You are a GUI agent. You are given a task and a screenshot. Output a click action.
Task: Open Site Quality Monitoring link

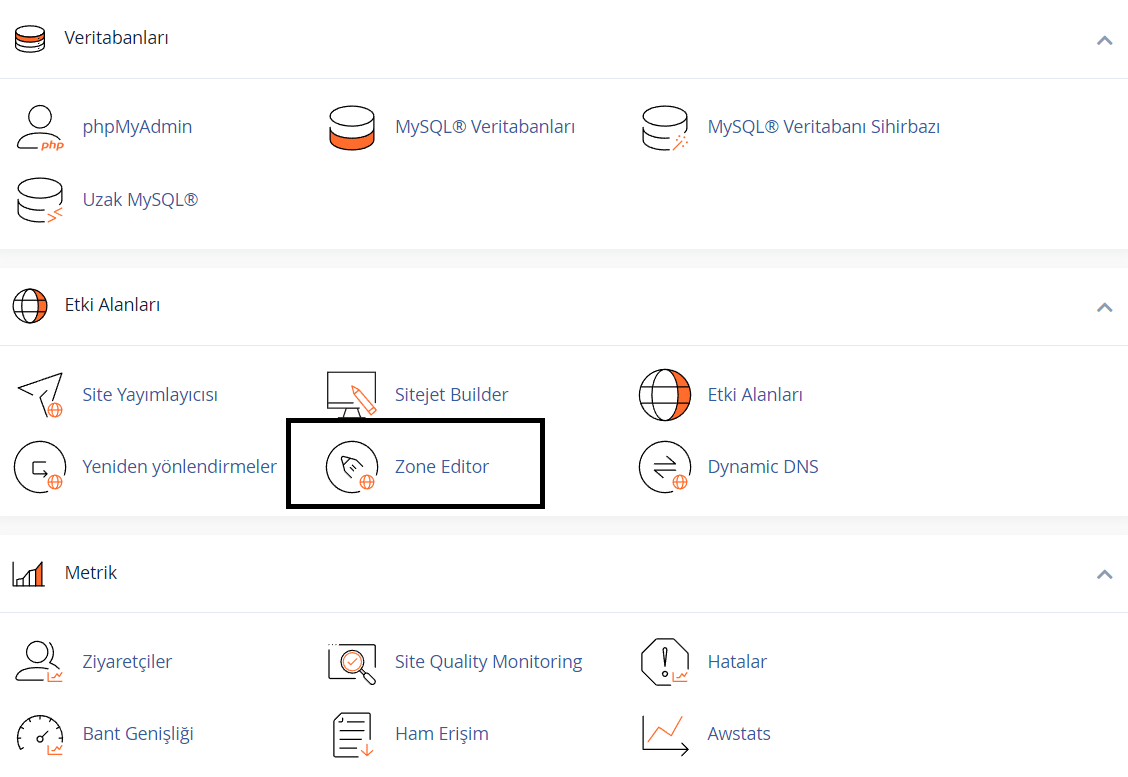(488, 662)
